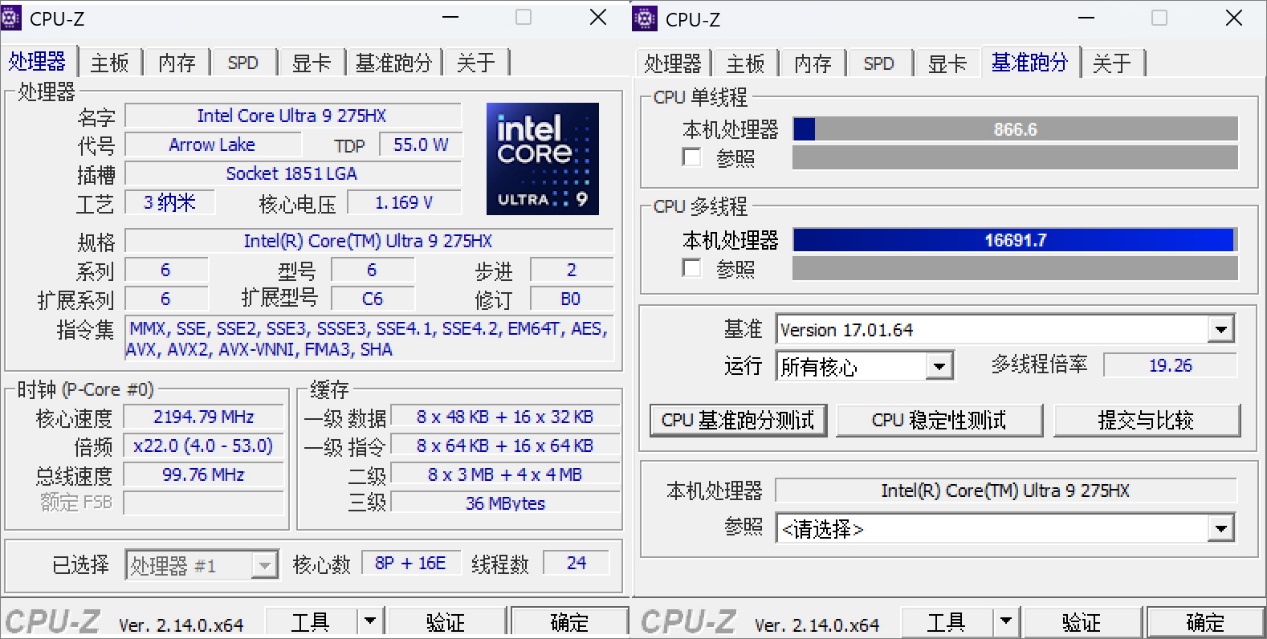This screenshot has height=639, width=1267.
Task: Click the CPU-Z app icon in right window title bar
Action: pyautogui.click(x=646, y=18)
